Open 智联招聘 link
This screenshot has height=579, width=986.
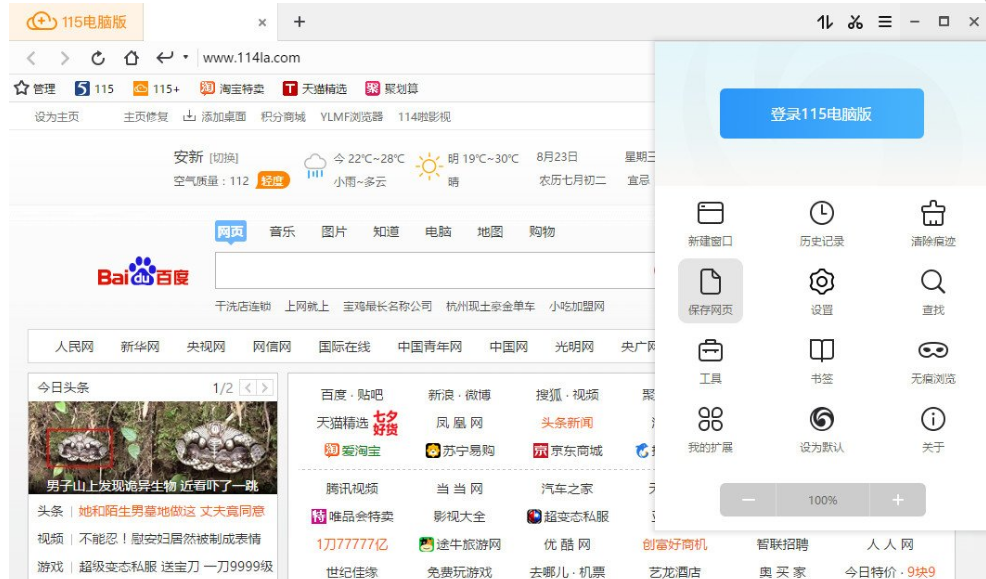[x=782, y=544]
